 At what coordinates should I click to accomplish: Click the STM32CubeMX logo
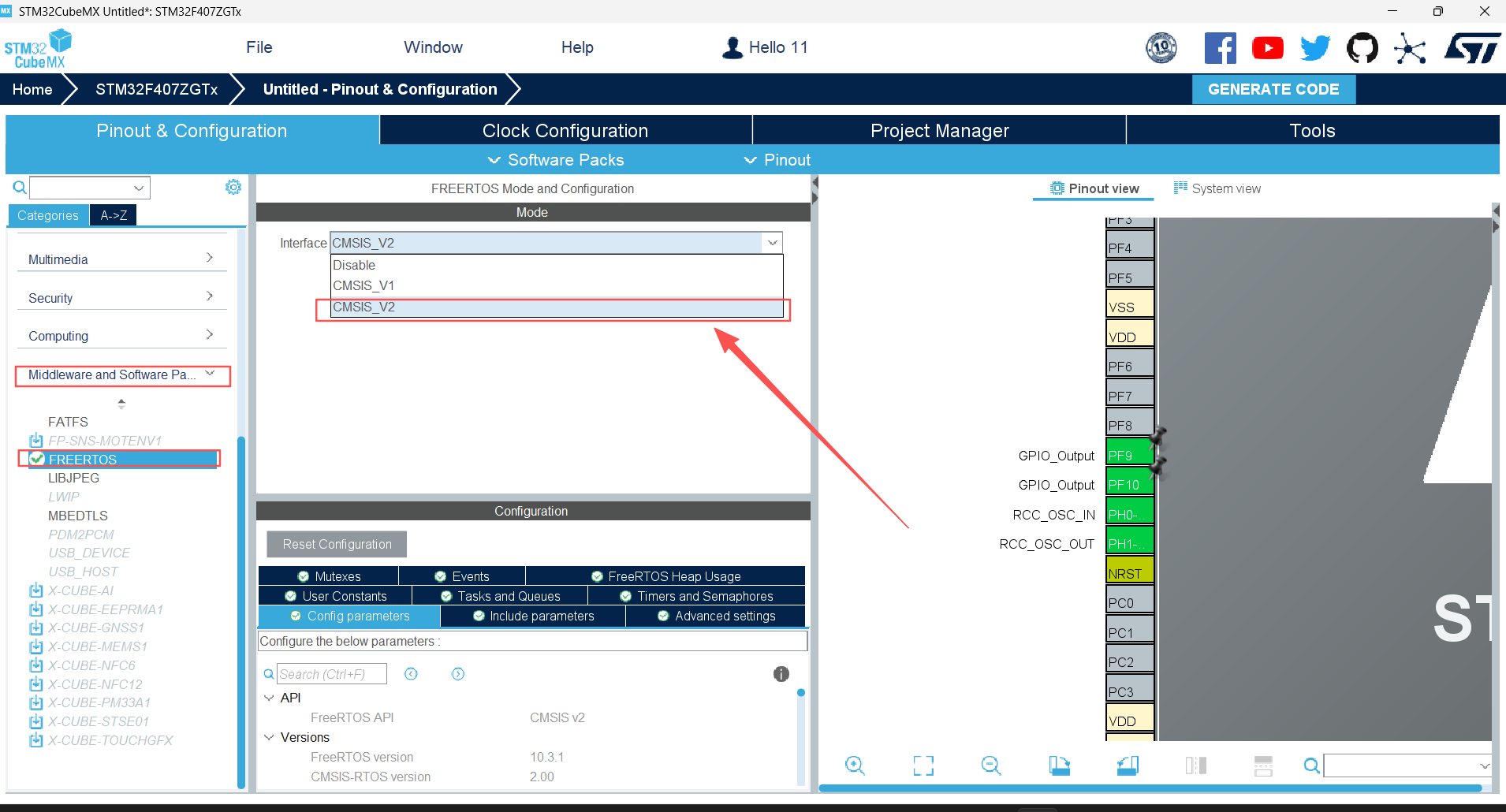click(x=38, y=49)
